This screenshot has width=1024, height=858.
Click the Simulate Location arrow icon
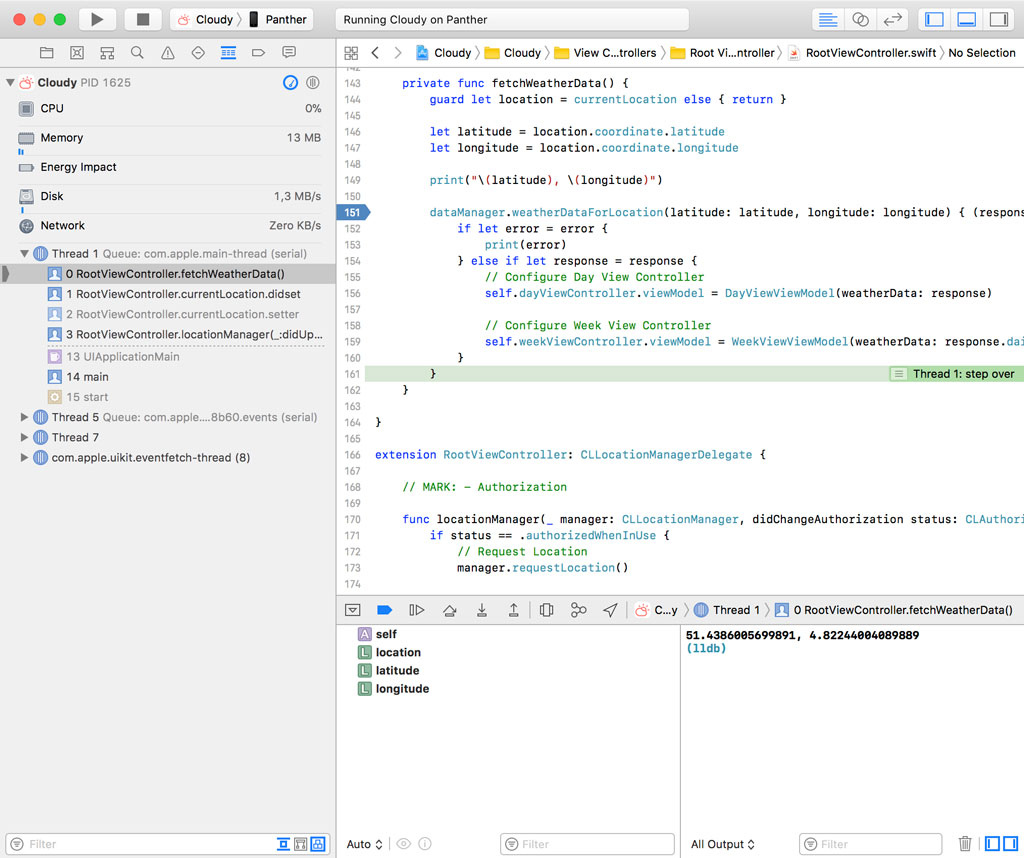tap(610, 610)
